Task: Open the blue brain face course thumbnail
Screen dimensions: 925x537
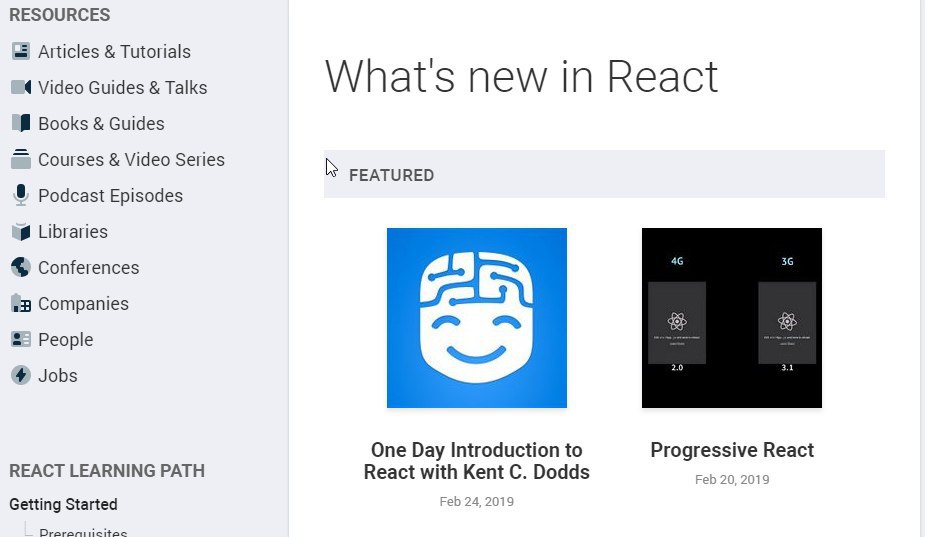Action: pos(477,317)
